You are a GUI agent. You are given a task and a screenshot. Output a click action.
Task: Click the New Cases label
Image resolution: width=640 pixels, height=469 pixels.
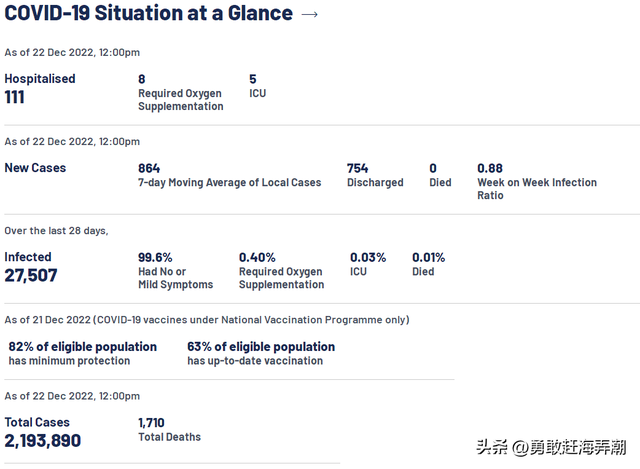(35, 168)
